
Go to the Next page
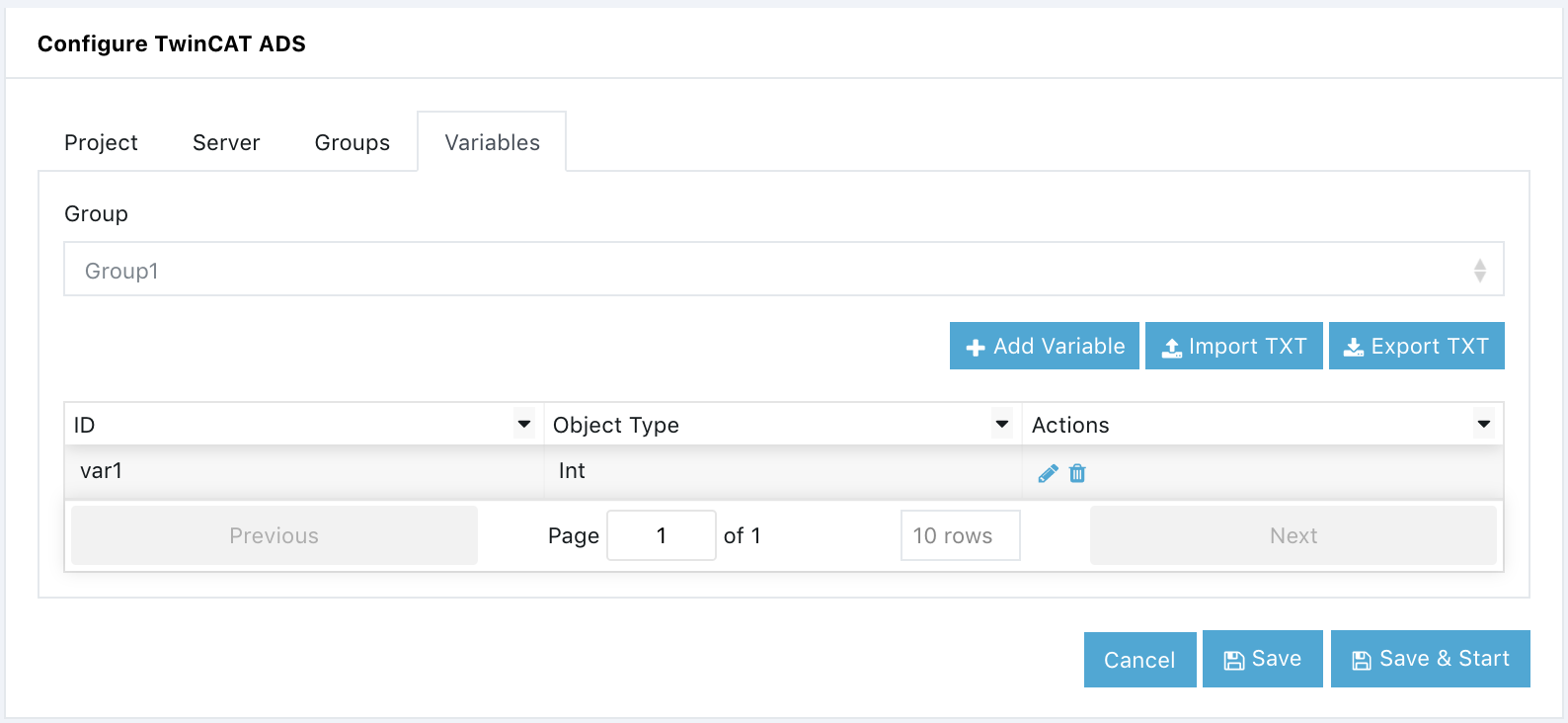(1294, 535)
